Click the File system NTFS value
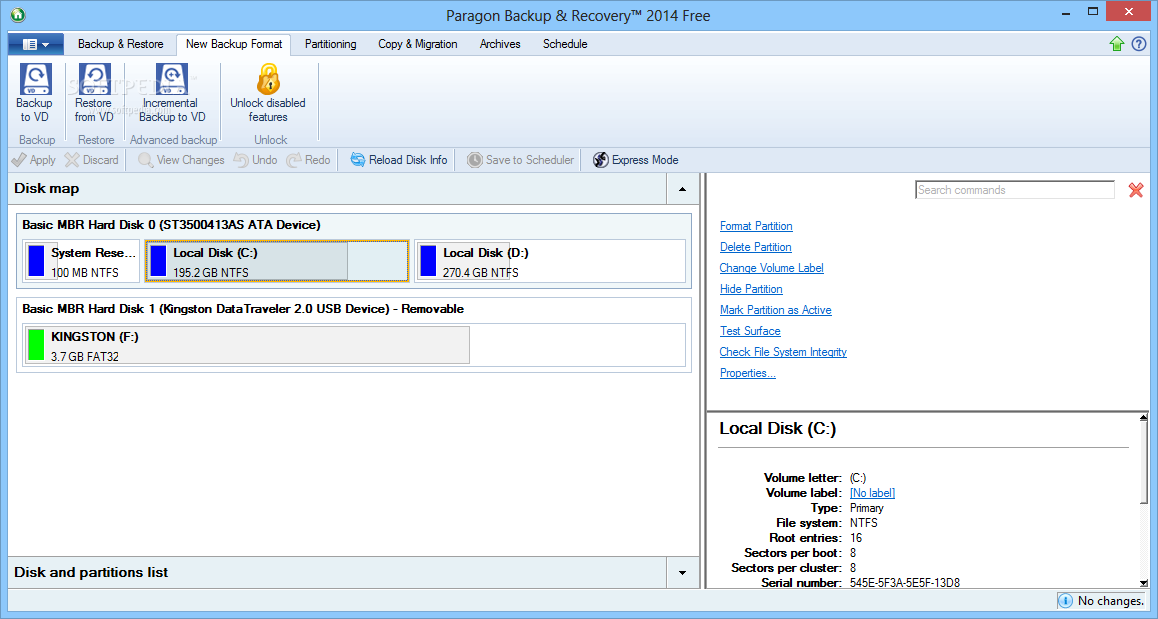 [864, 523]
